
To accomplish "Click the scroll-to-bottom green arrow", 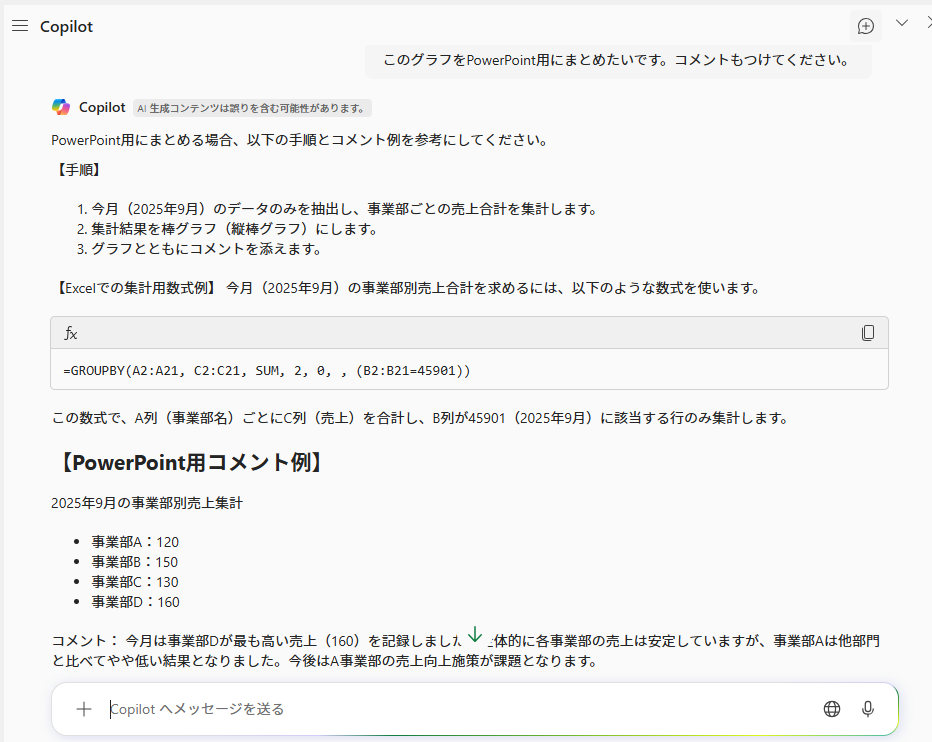I will pos(474,634).
